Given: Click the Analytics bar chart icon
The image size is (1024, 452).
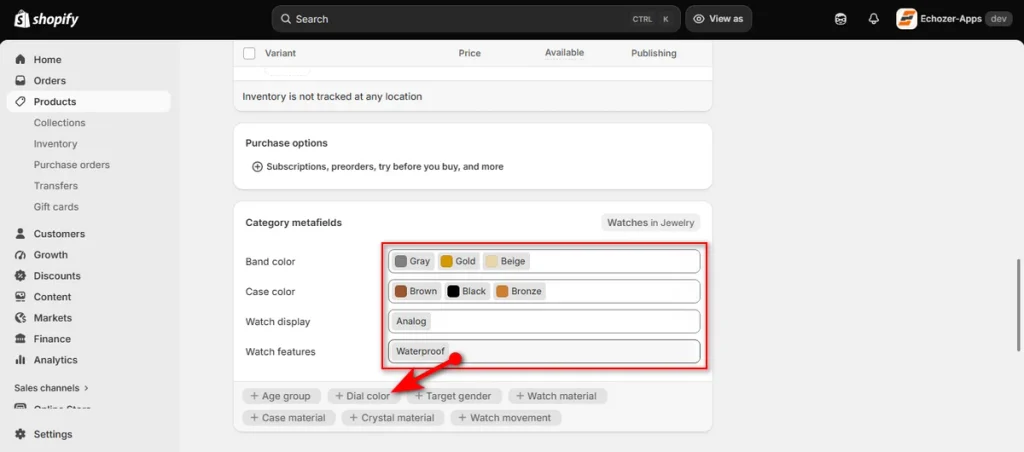Looking at the screenshot, I should [20, 359].
